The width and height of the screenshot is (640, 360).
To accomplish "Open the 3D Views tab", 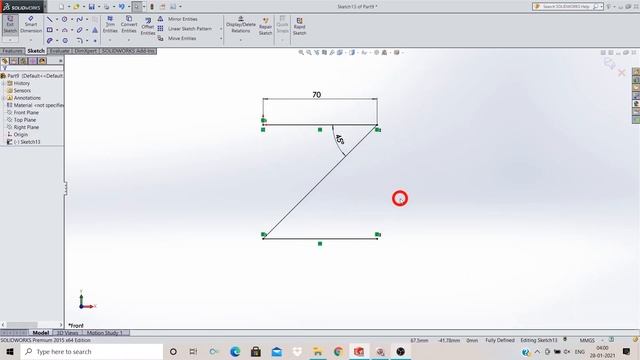I will click(x=67, y=333).
